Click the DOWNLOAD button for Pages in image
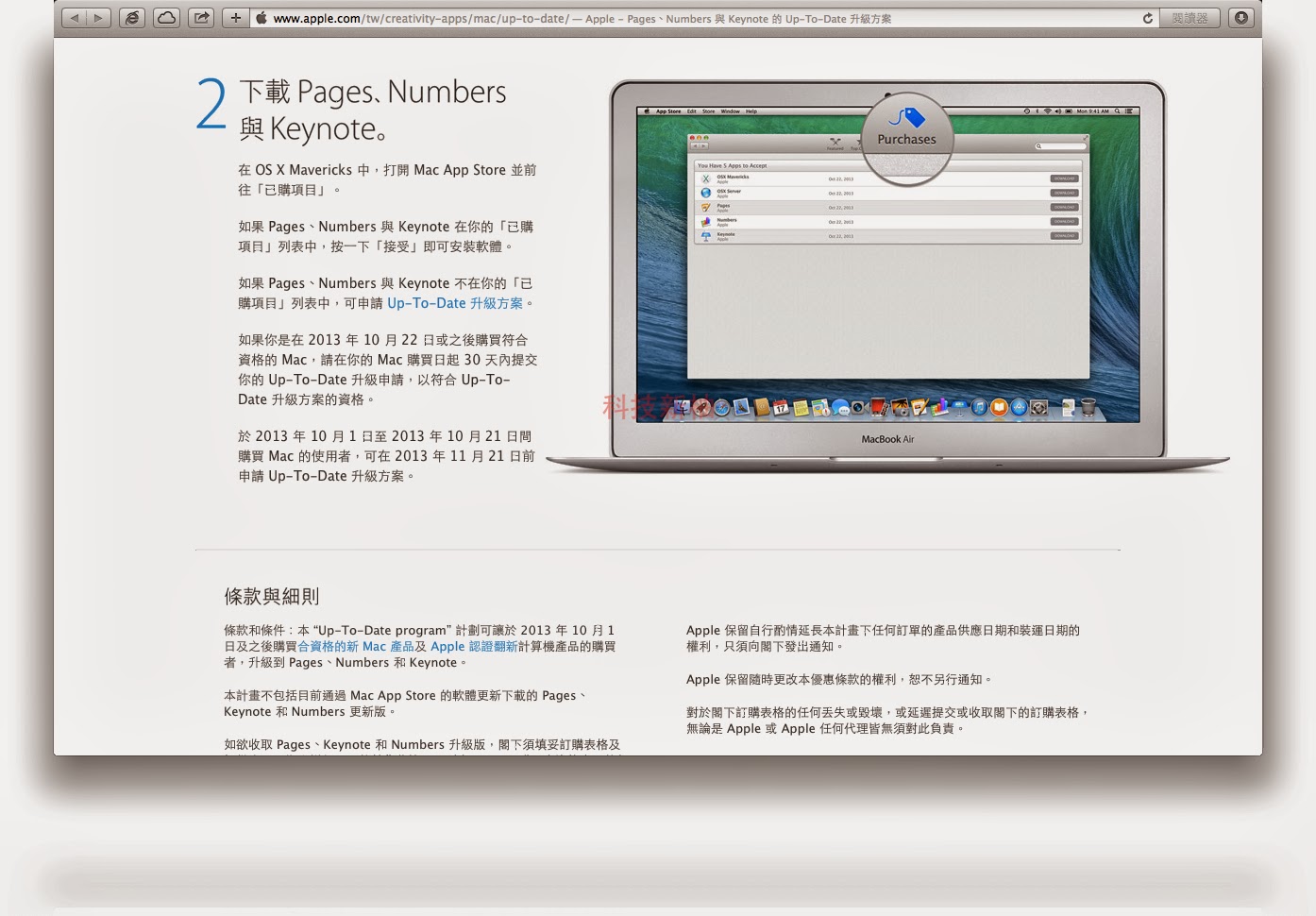Screen dimensions: 1316x916 (1064, 207)
